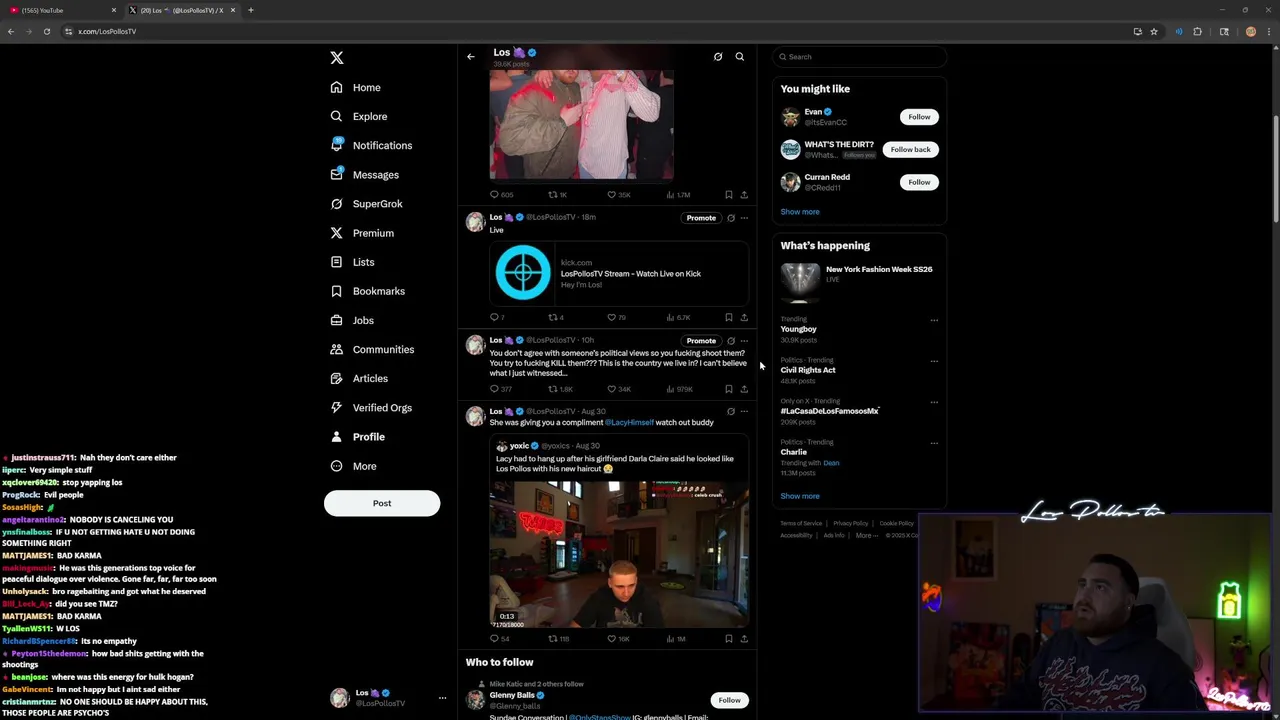1280x720 pixels.
Task: Bookmark the Live post
Action: [729, 318]
